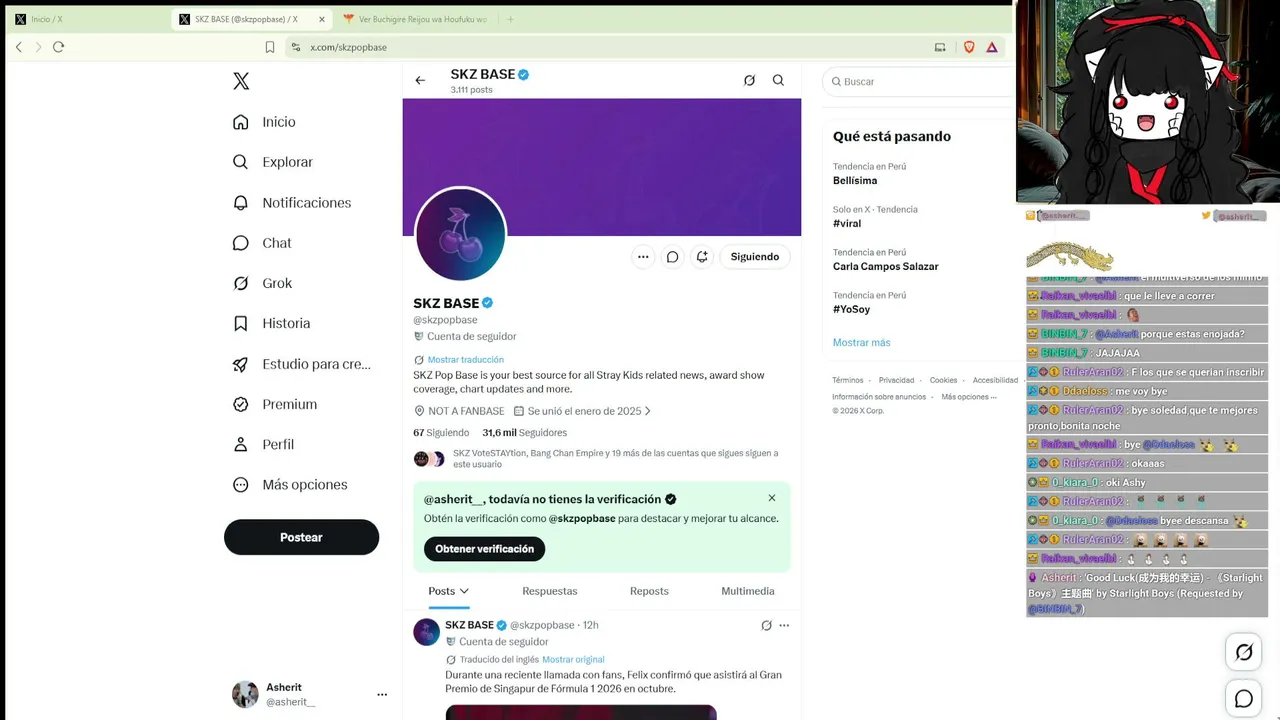Screen dimensions: 1280x720
Task: Open Historia bookmarks in the sidebar
Action: [271, 323]
